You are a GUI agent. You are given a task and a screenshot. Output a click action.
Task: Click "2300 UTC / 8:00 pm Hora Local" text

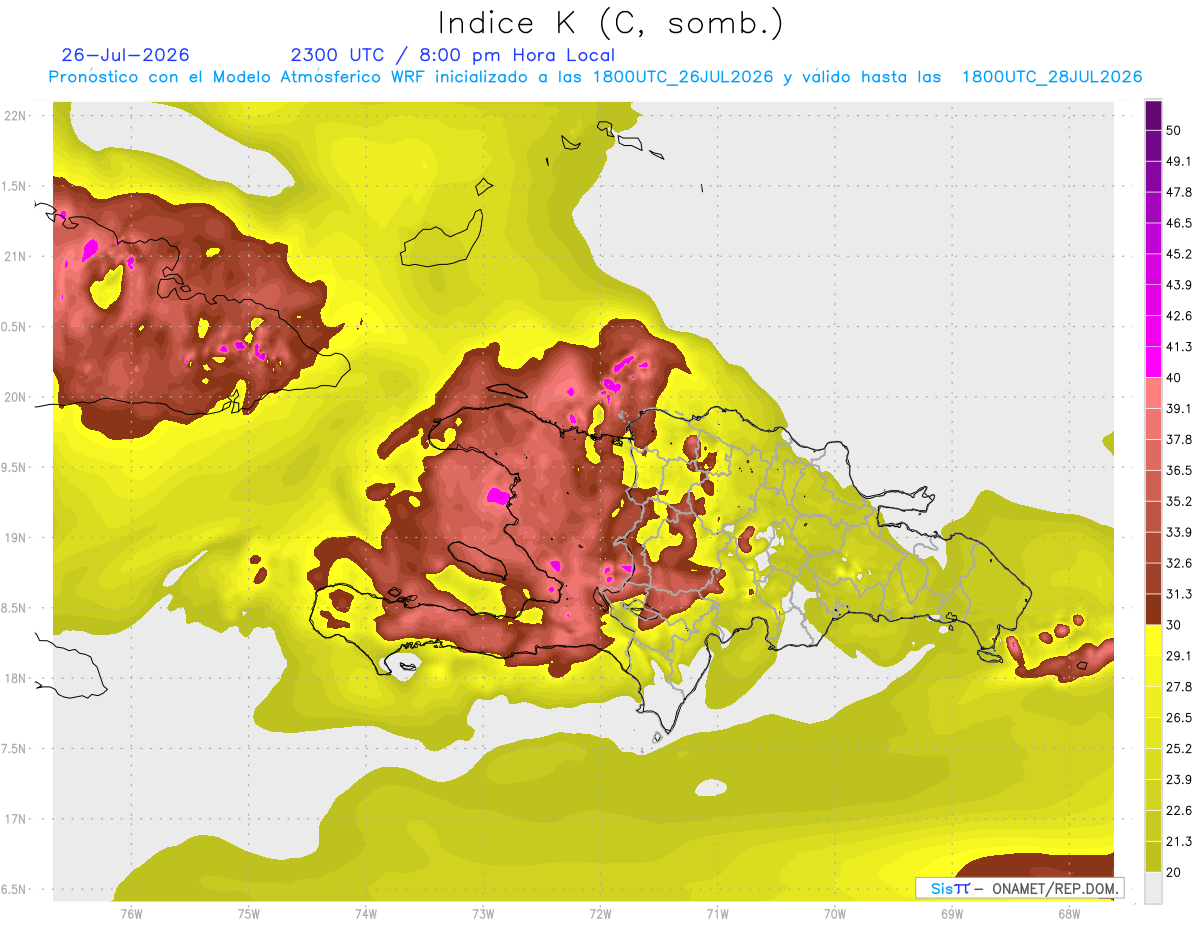pos(453,55)
